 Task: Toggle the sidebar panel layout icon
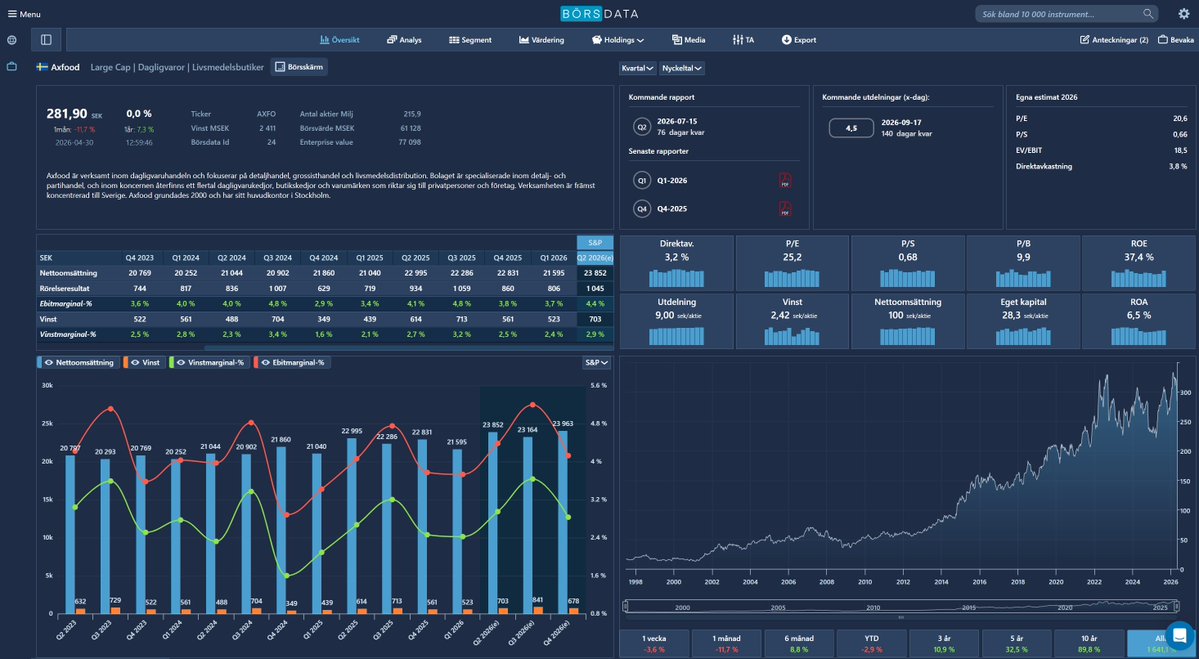click(x=46, y=40)
